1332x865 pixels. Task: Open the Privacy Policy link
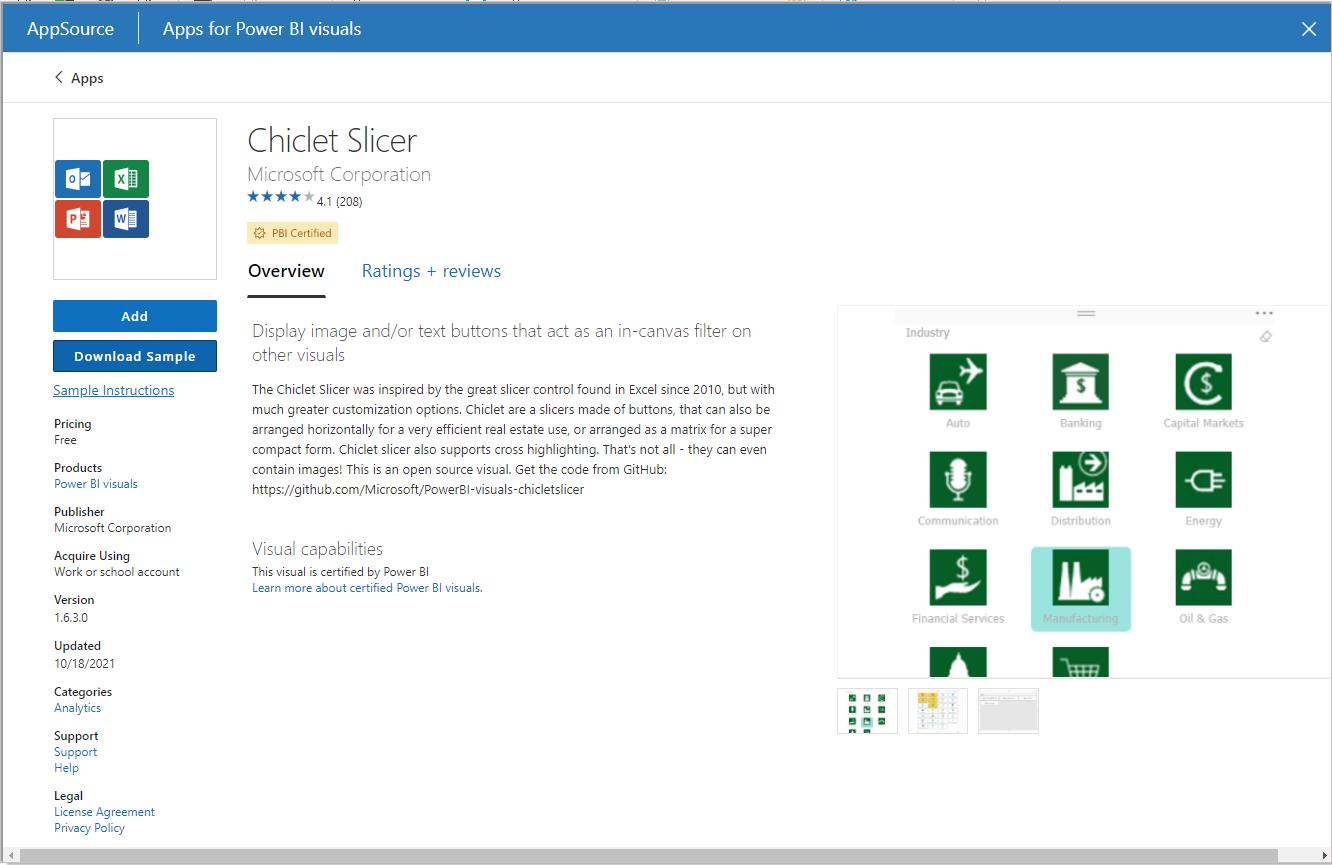tap(90, 828)
